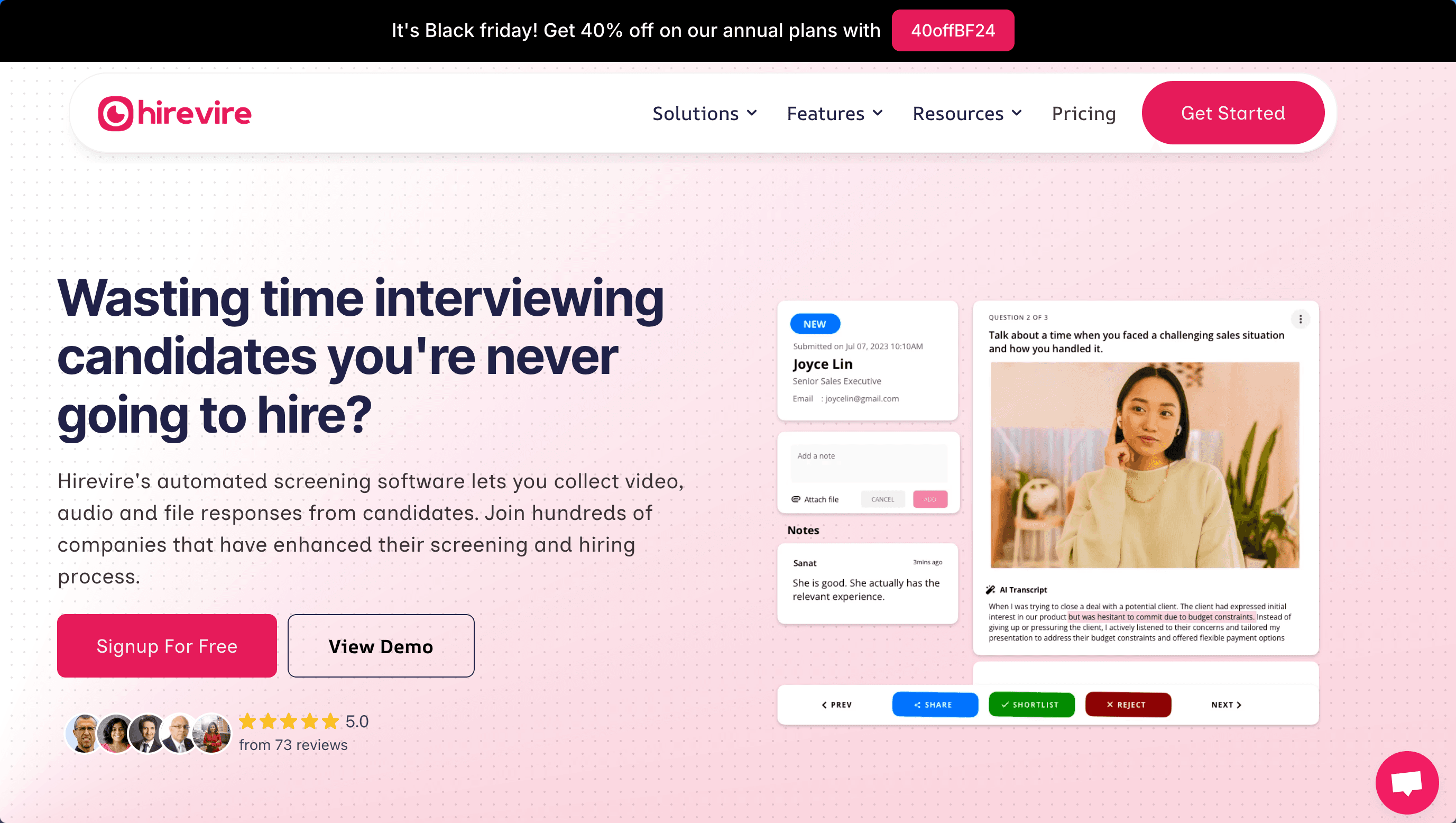The width and height of the screenshot is (1456, 823).
Task: Copy the 40offBF24 promo code
Action: click(953, 31)
